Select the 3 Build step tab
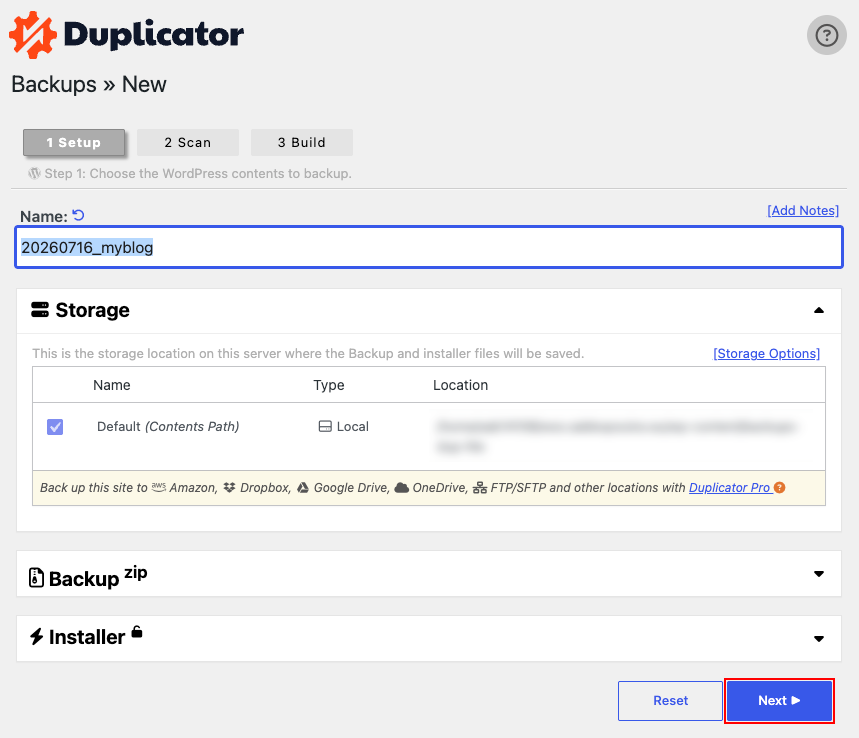Screen dimensions: 859x738 coord(302,142)
